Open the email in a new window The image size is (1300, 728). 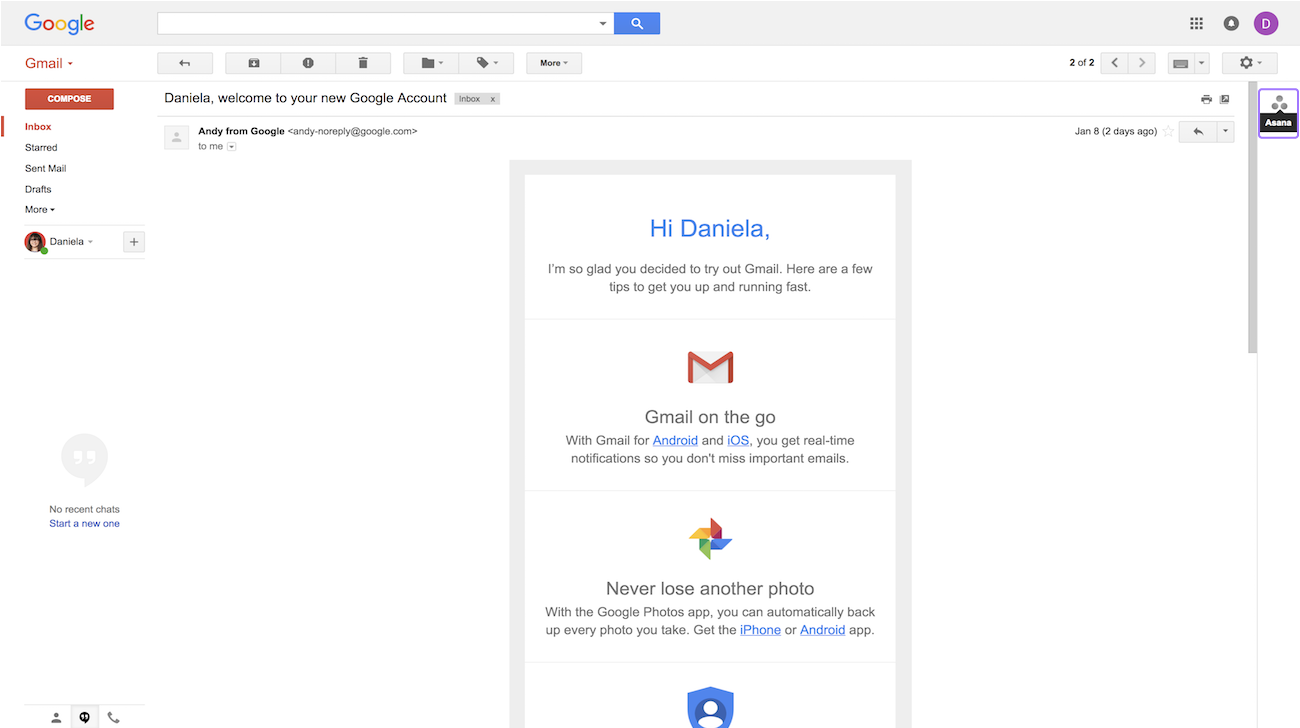click(x=1224, y=98)
